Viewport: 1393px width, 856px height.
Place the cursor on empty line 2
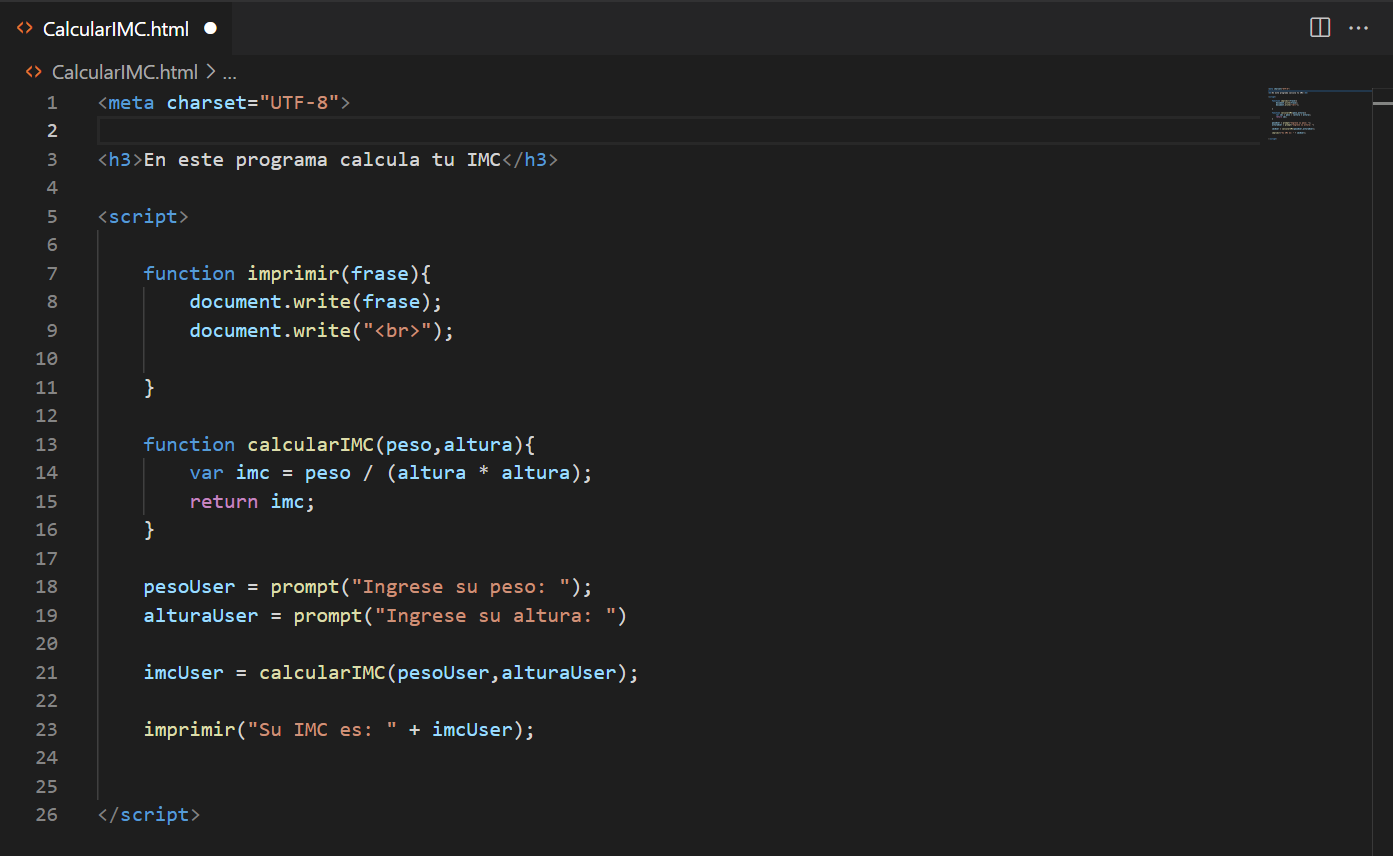click(678, 130)
